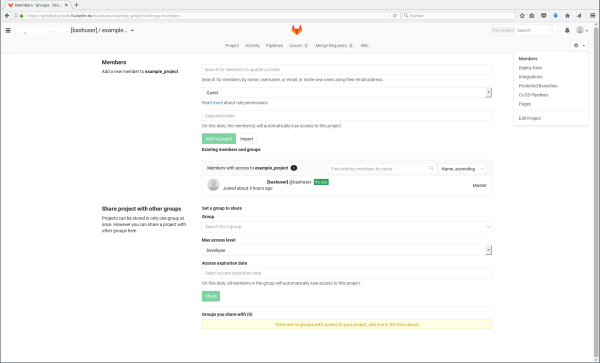Viewport: 600px width, 363px height.
Task: Click the GitLab fox logo
Action: 297,30
